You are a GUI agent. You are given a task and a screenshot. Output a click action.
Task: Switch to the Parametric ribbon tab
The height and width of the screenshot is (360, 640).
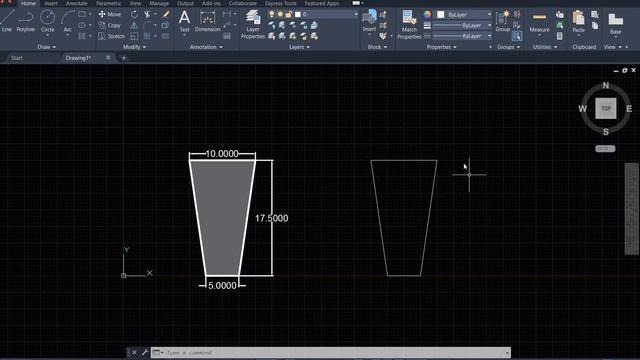tap(109, 3)
